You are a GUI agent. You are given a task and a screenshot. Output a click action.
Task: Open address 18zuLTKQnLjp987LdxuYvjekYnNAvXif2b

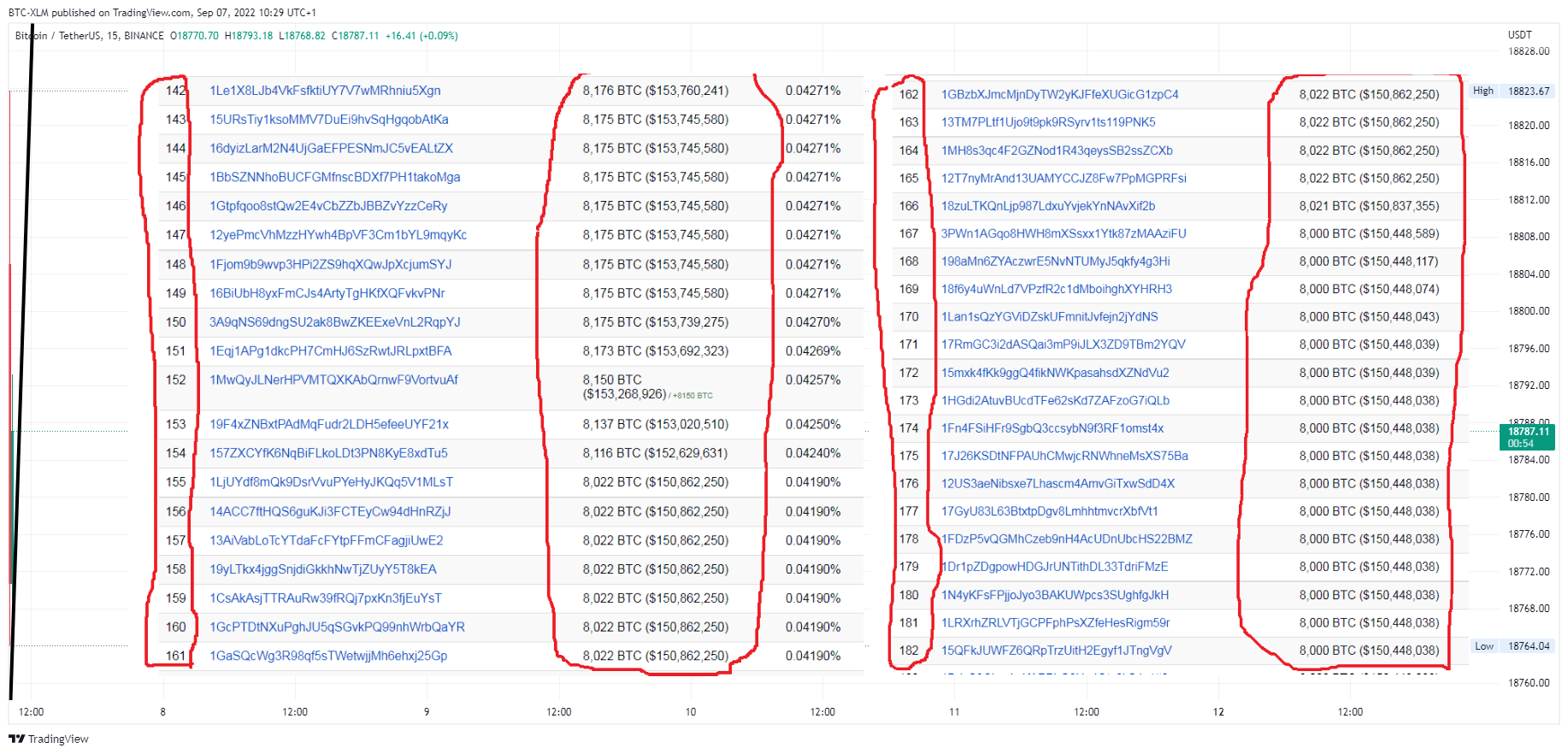[x=1048, y=206]
